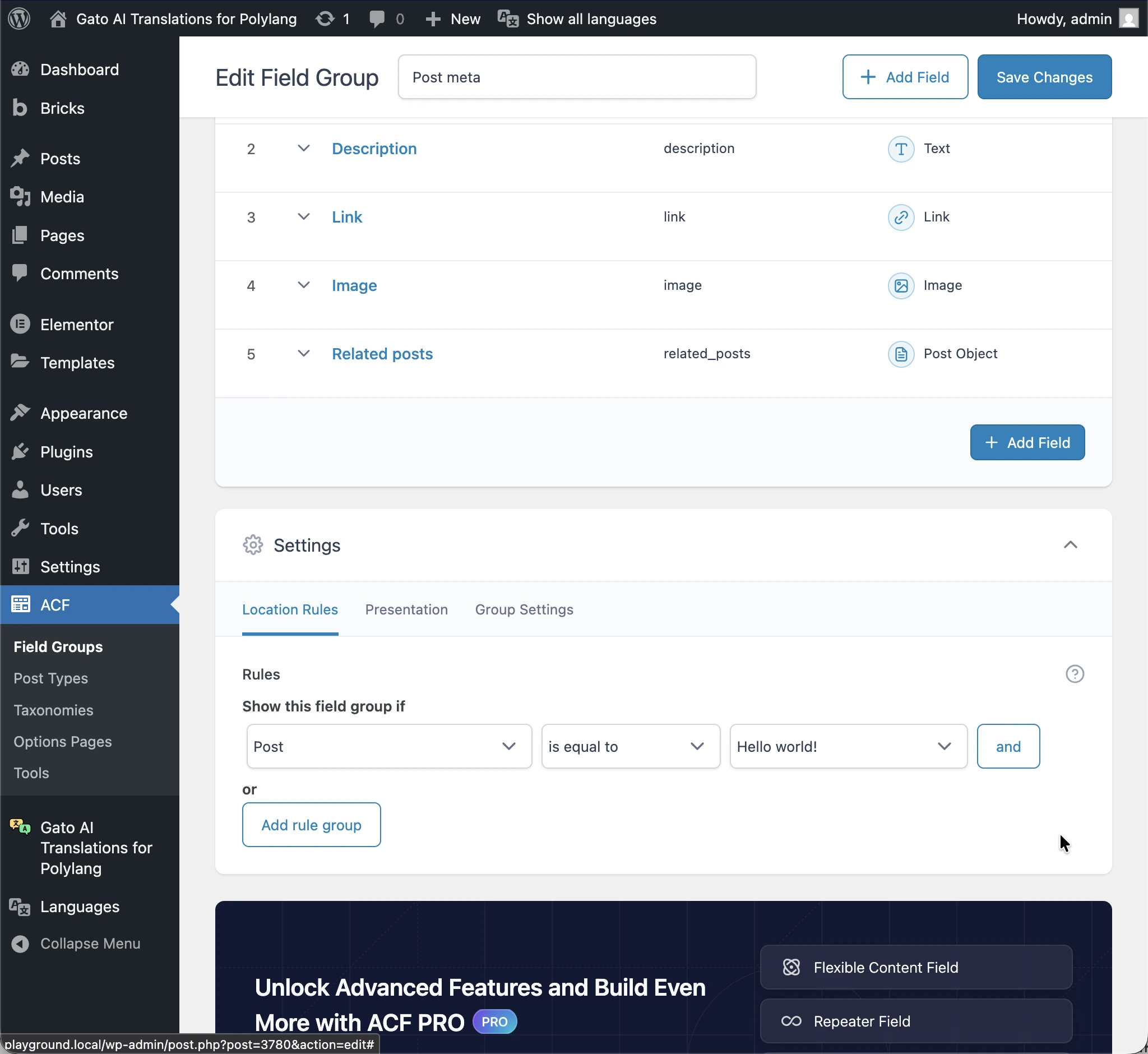Click the WordPress logo in admin bar

coord(19,19)
